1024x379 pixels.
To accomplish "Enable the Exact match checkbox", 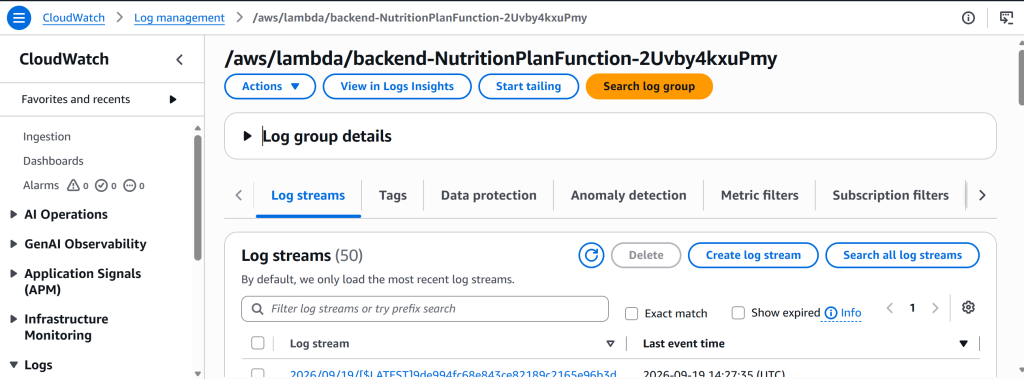I will click(632, 314).
